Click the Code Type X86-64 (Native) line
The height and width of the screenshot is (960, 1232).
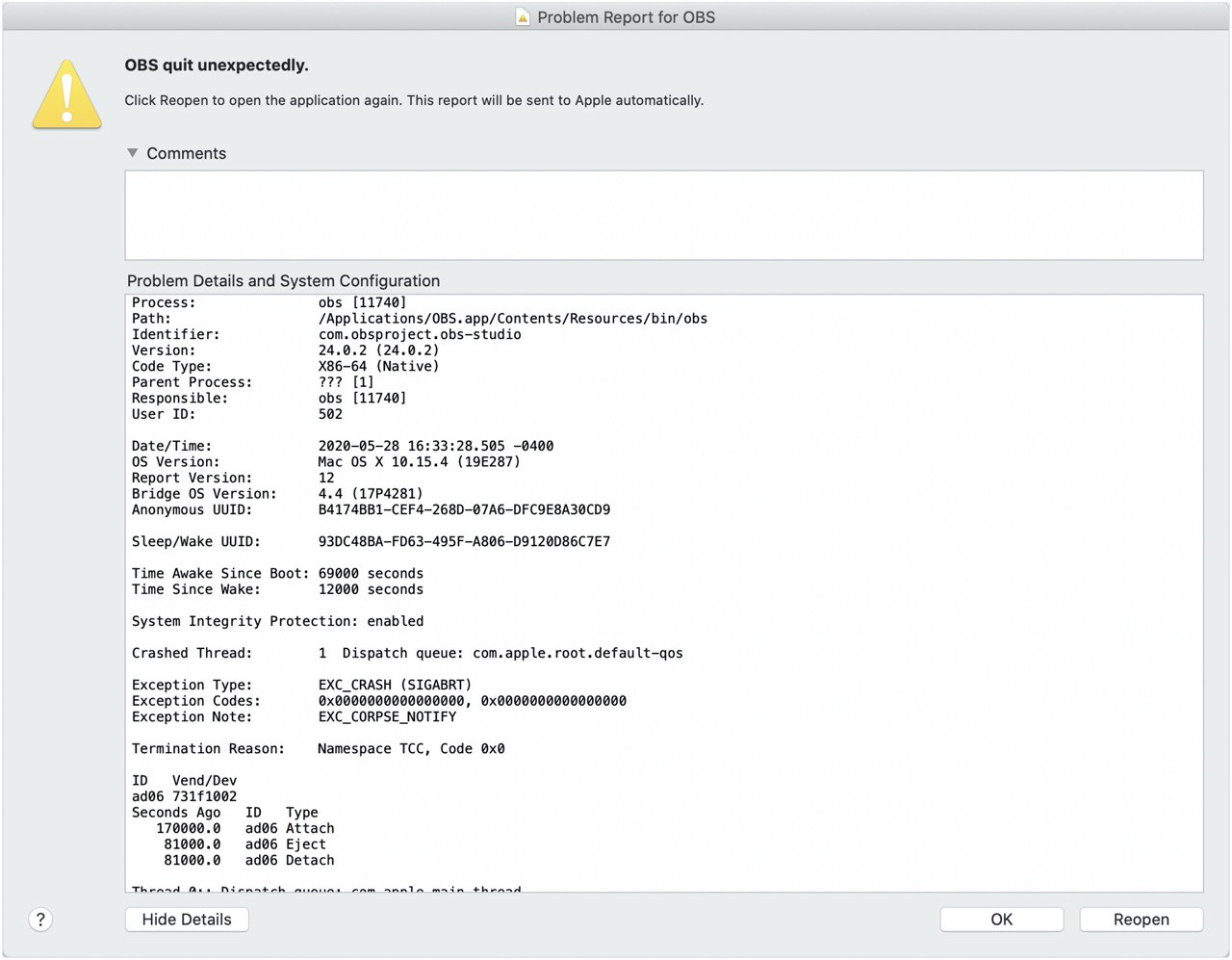(285, 366)
